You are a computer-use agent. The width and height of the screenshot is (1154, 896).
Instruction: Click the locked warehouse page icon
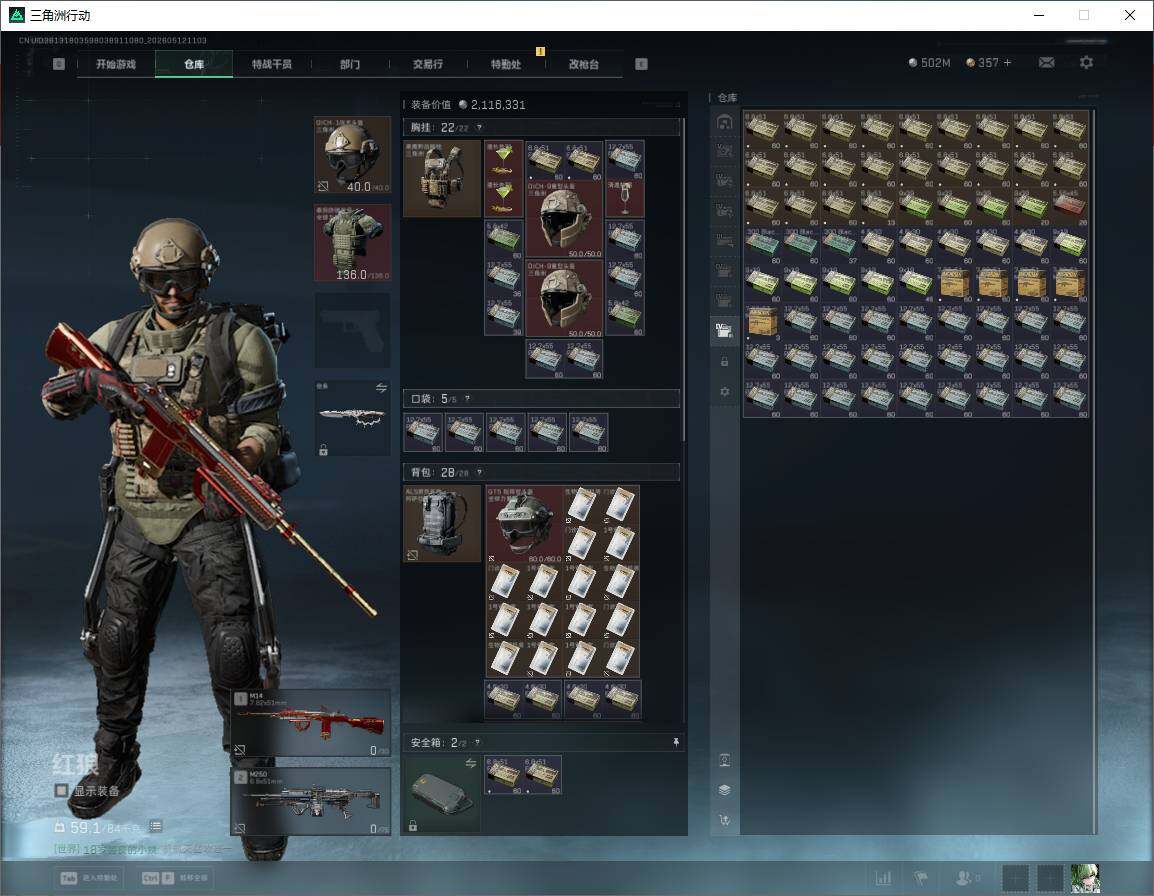(x=725, y=361)
